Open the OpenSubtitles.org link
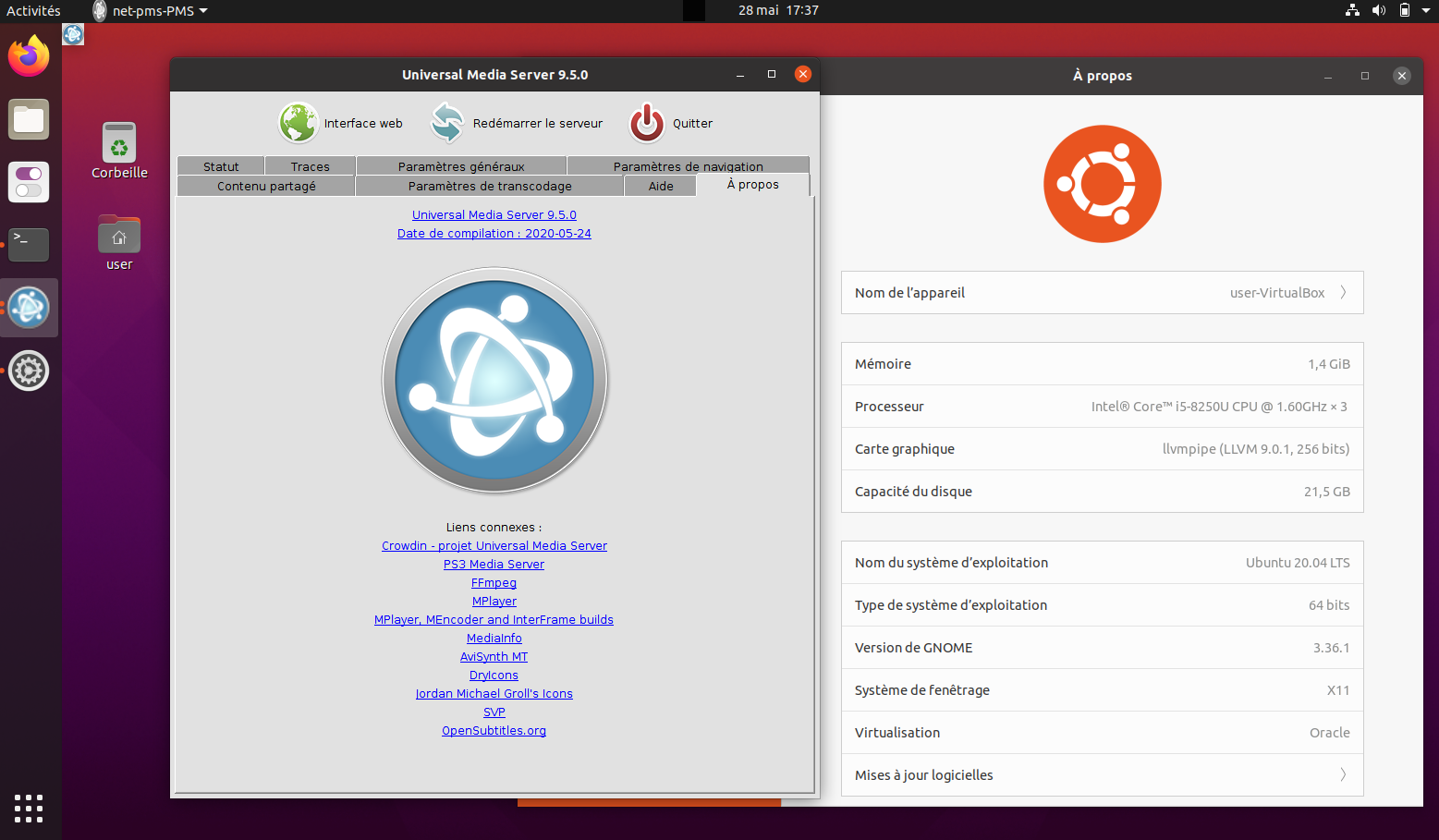The width and height of the screenshot is (1439, 840). tap(494, 731)
